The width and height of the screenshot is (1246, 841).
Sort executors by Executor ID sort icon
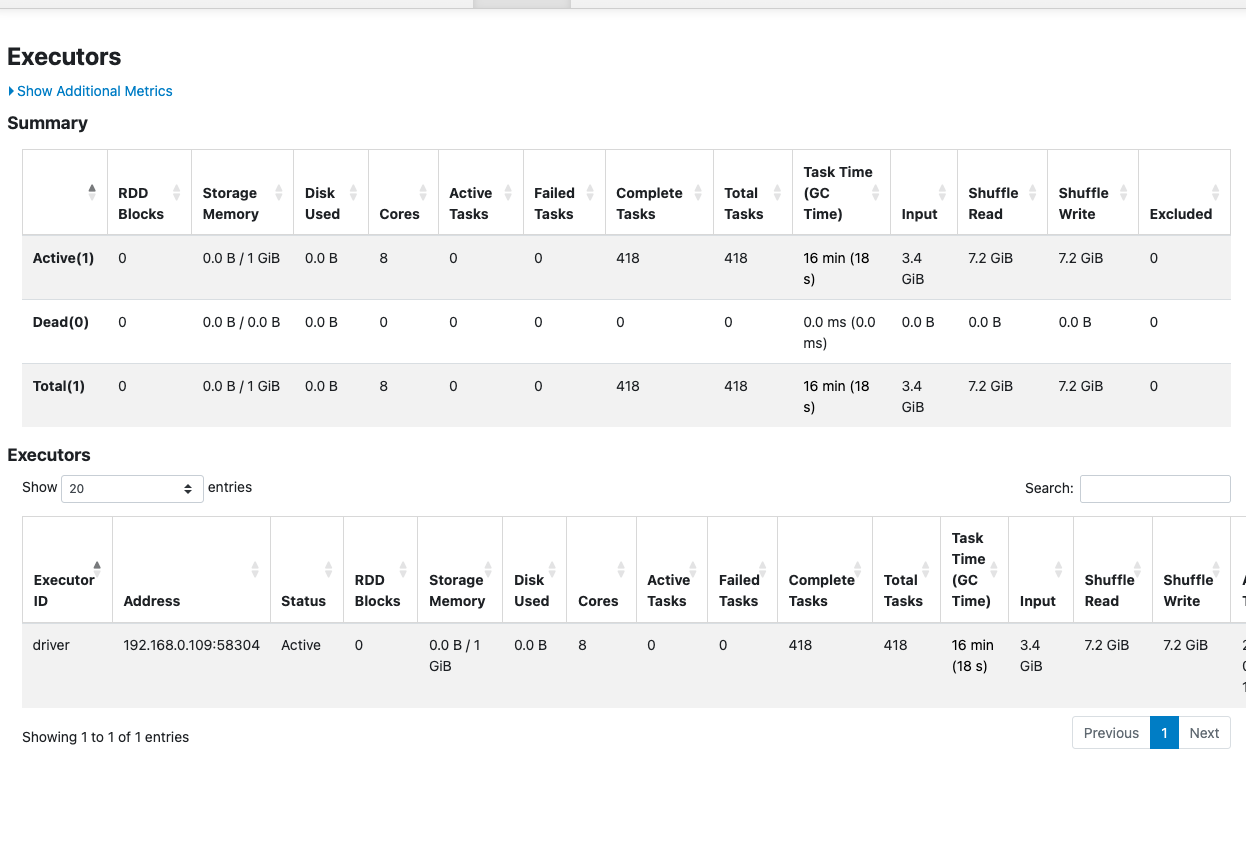[x=97, y=569]
